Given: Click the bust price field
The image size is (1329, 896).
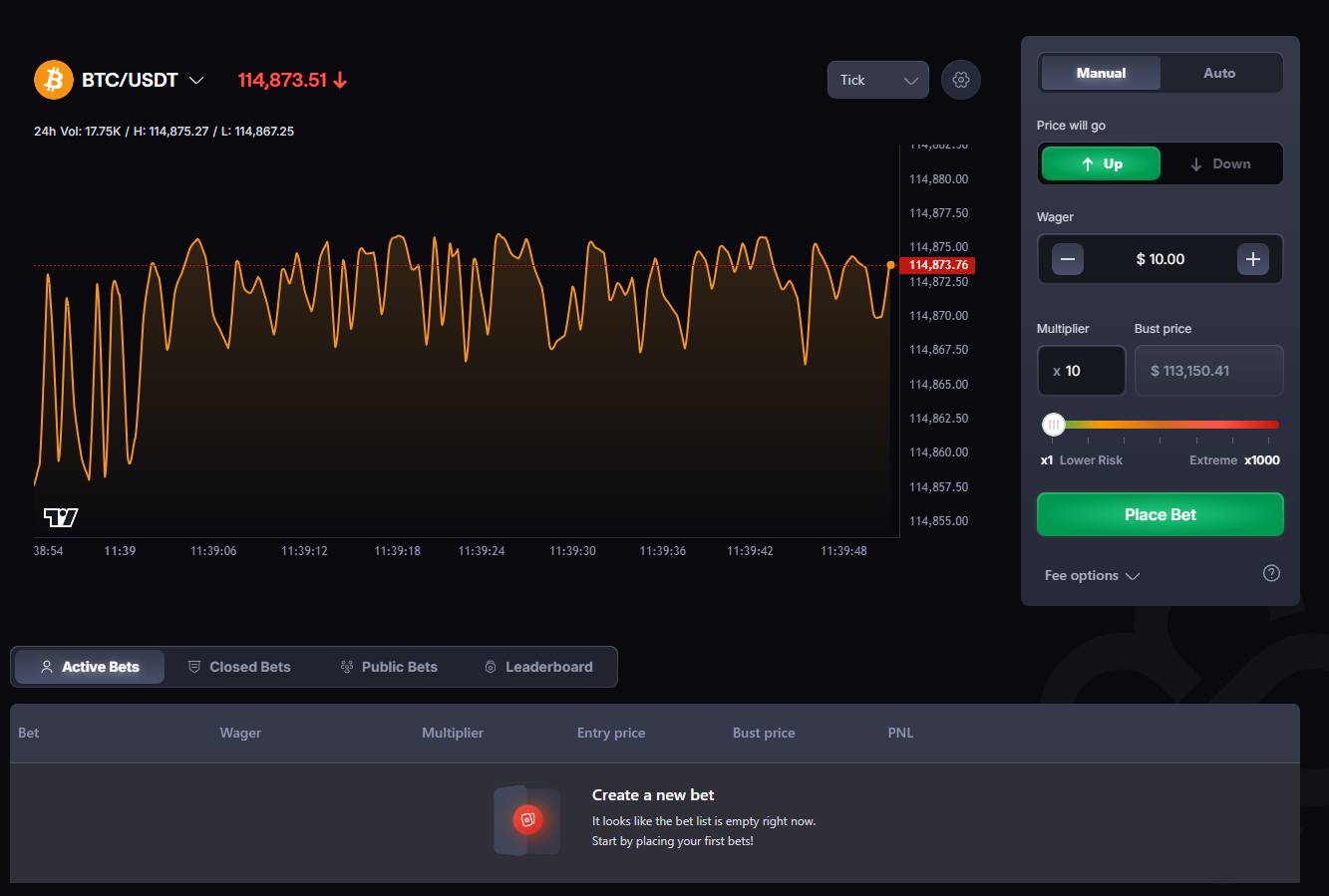Looking at the screenshot, I should point(1208,371).
